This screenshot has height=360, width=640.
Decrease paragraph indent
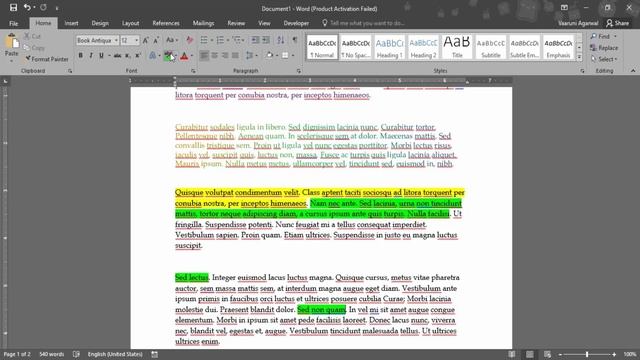255,40
